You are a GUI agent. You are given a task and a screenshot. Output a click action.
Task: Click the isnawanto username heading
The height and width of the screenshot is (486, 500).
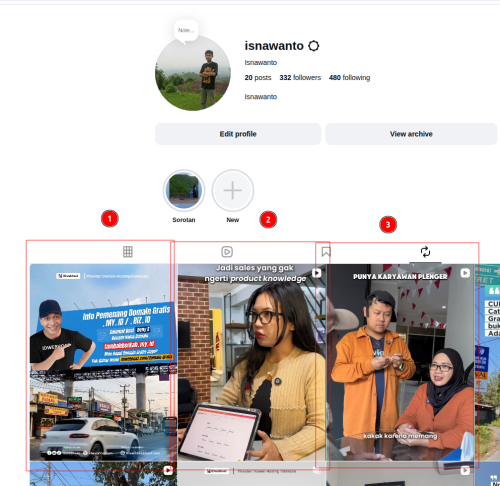pos(274,46)
